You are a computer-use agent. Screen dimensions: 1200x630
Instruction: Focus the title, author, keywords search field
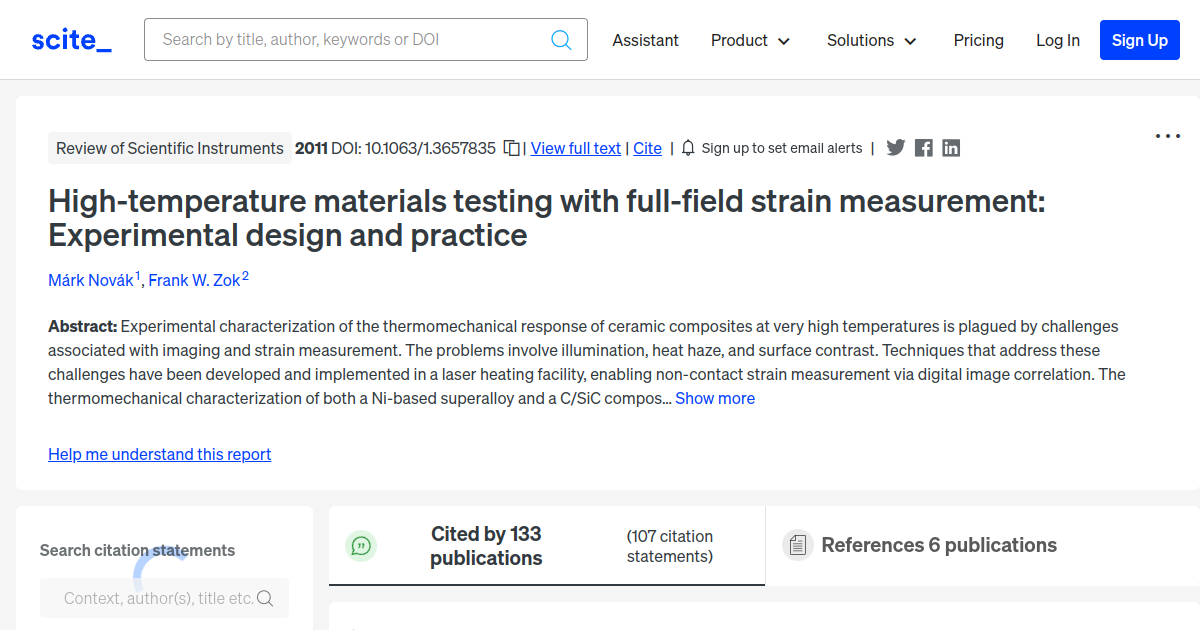click(x=366, y=40)
